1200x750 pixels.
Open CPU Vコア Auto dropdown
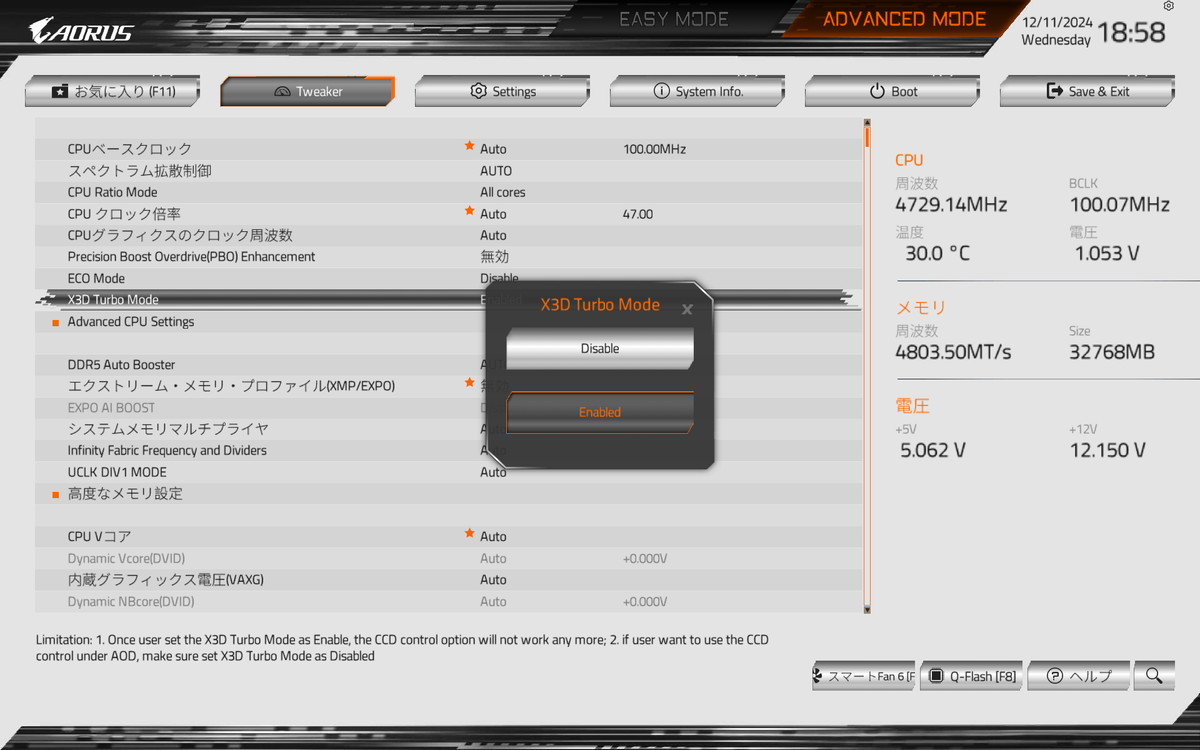point(493,537)
